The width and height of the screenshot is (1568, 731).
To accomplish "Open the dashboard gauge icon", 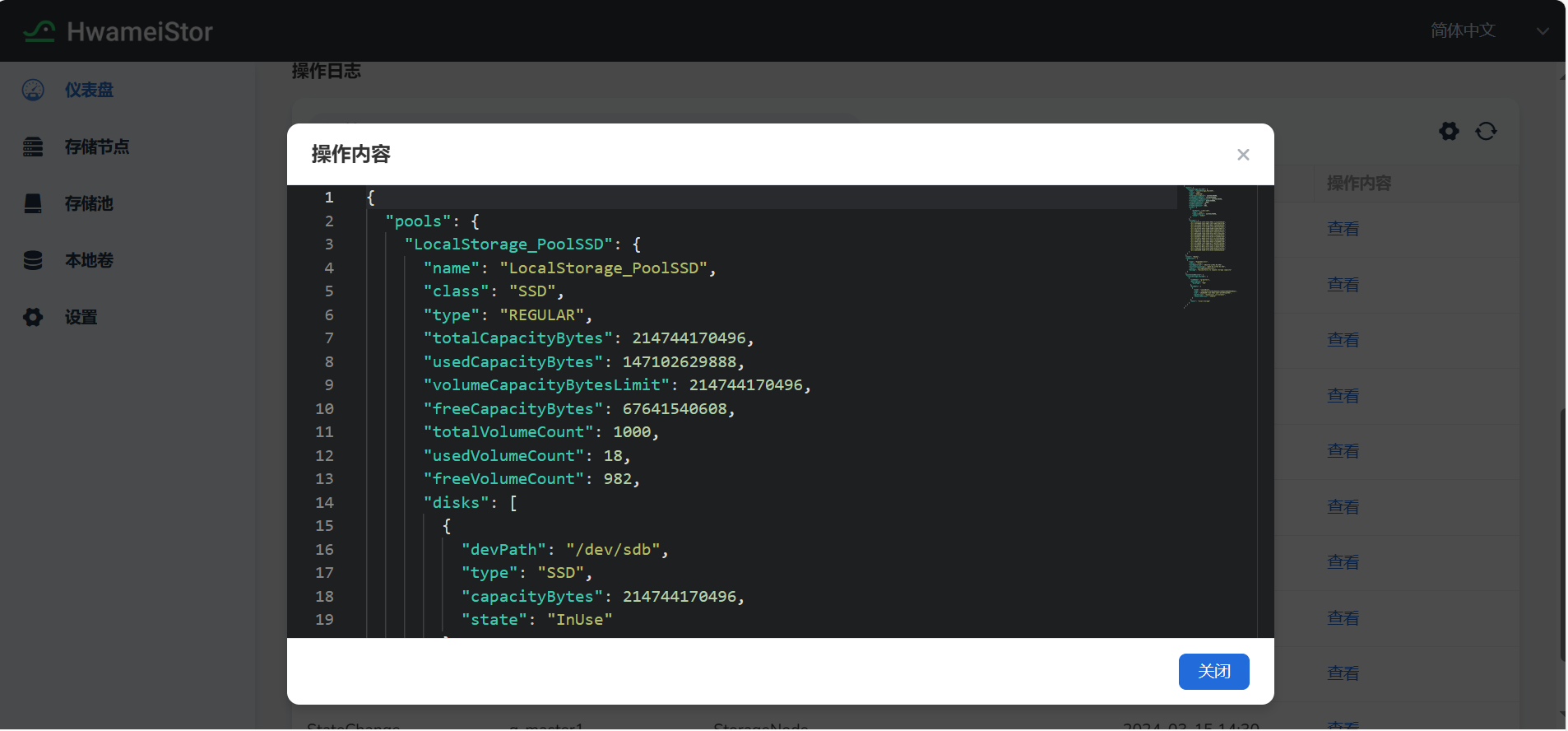I will pos(33,90).
